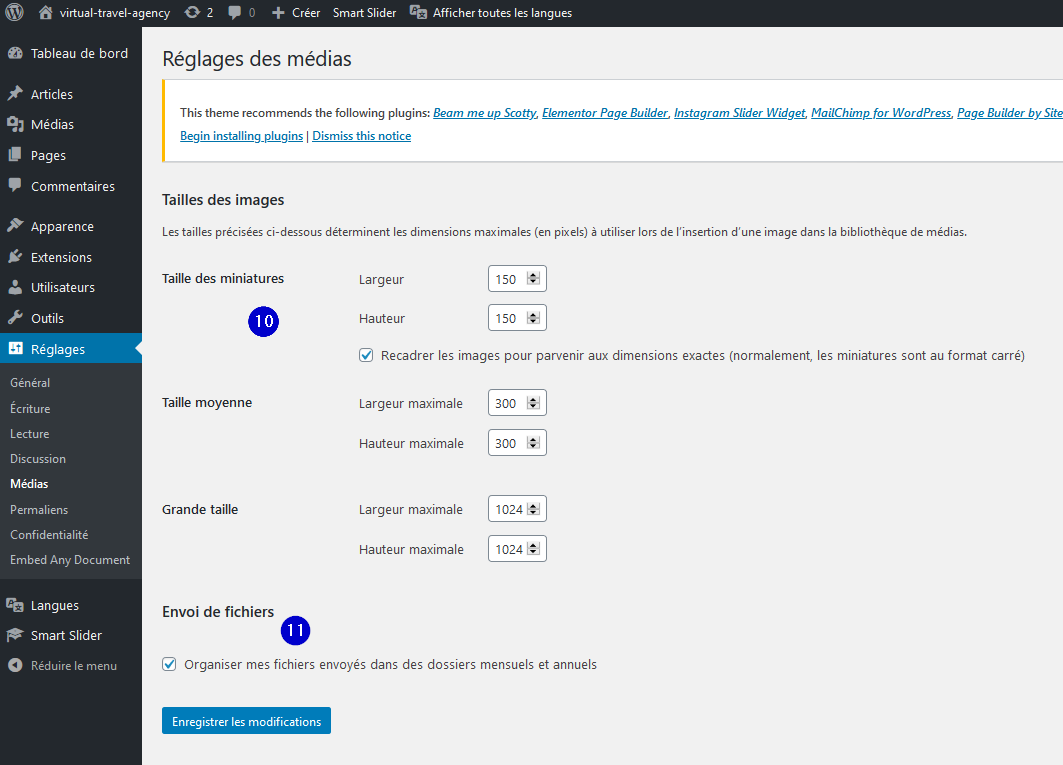This screenshot has height=765, width=1063.
Task: Open the Extensions menu label
Action: 61,257
